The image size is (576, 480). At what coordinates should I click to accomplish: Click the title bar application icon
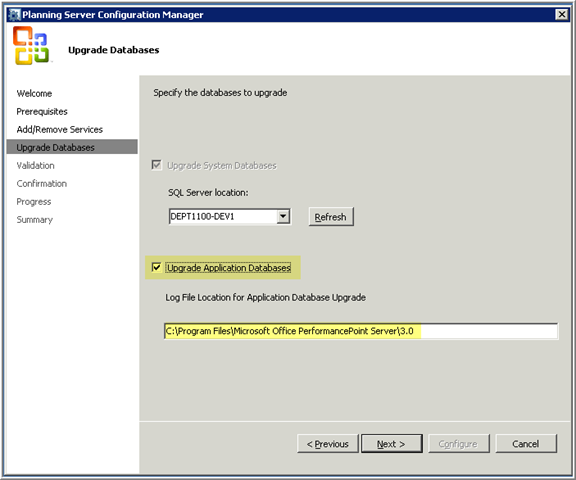pyautogui.click(x=15, y=15)
